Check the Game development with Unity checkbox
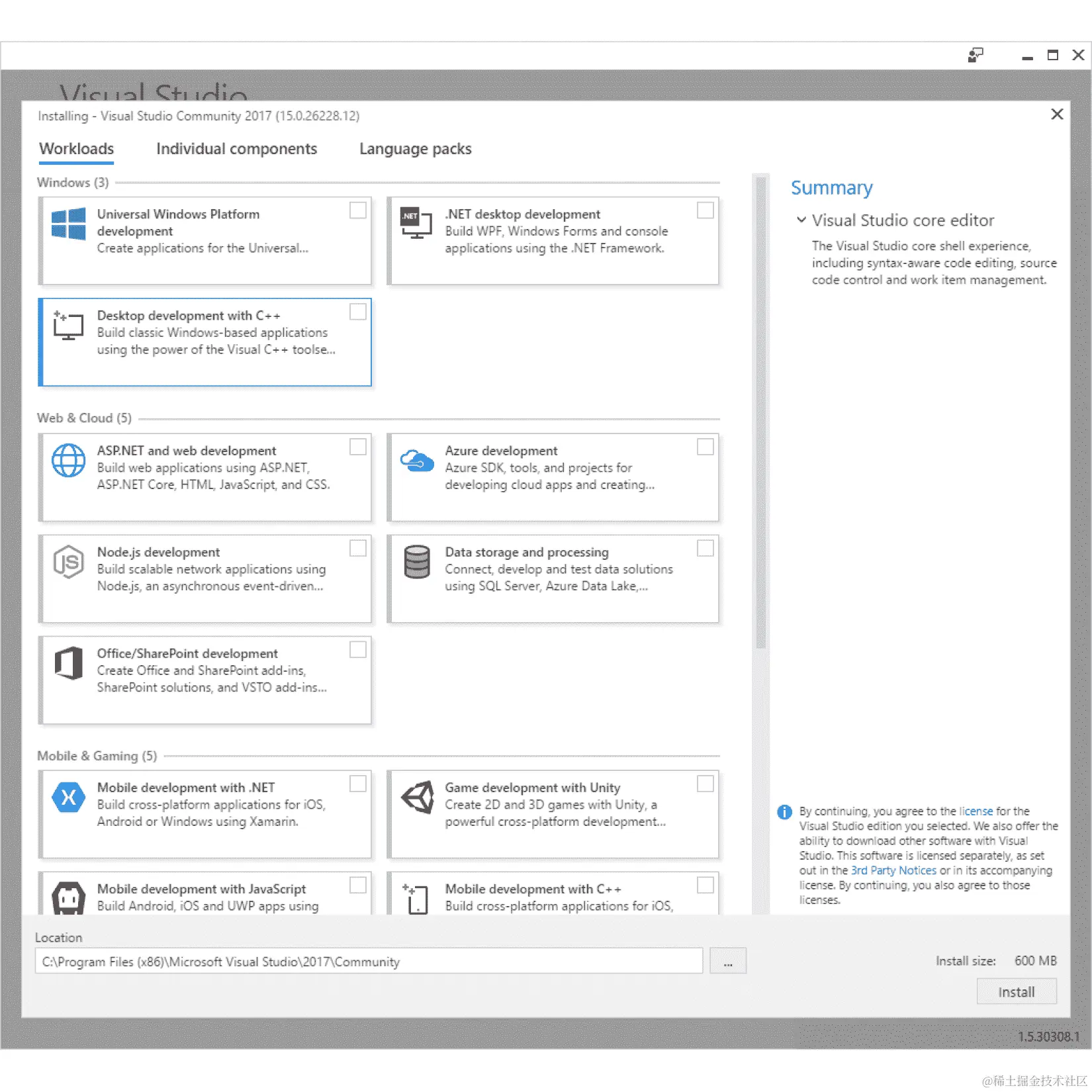 point(705,784)
